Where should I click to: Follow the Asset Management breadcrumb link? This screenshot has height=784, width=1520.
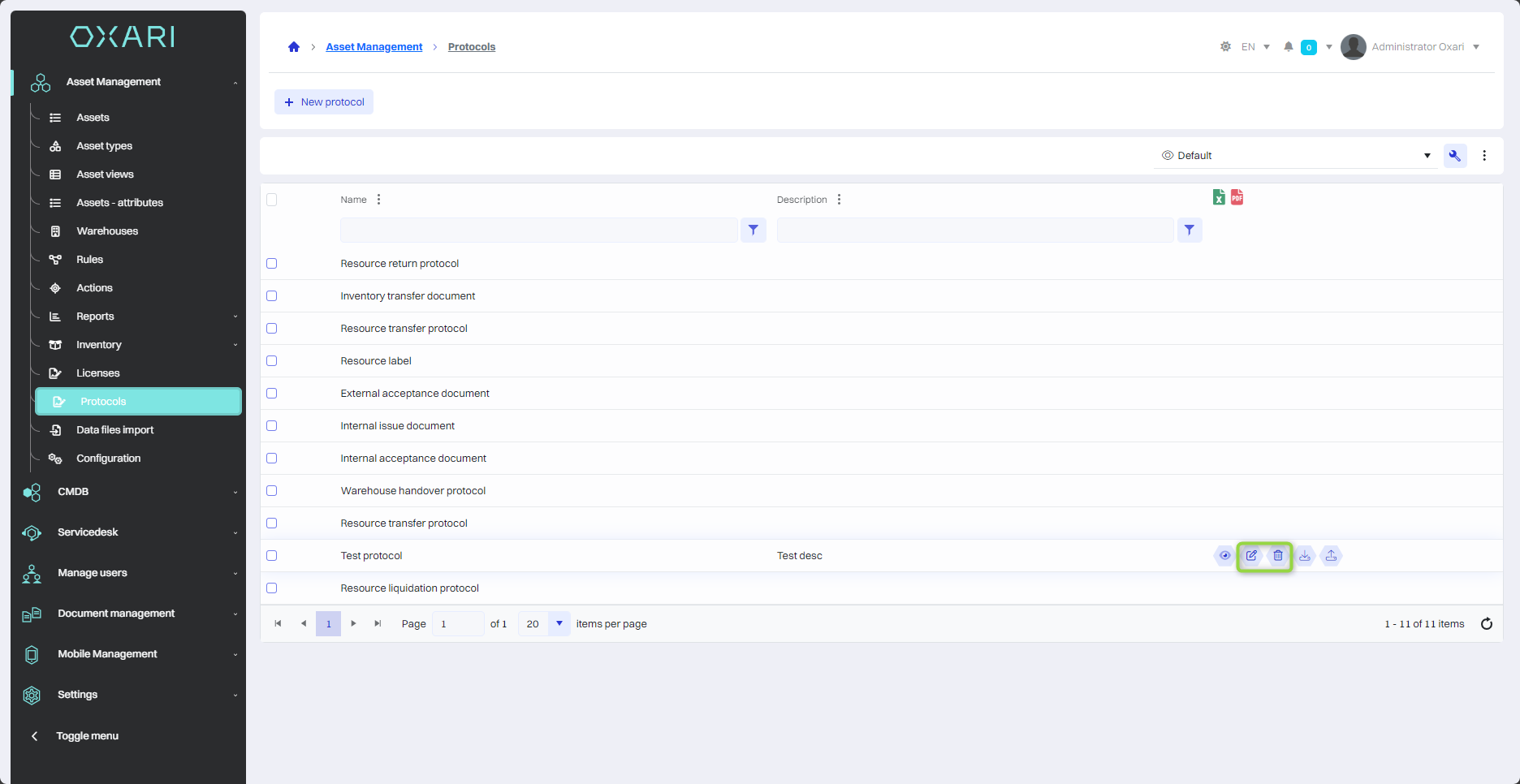pos(374,47)
